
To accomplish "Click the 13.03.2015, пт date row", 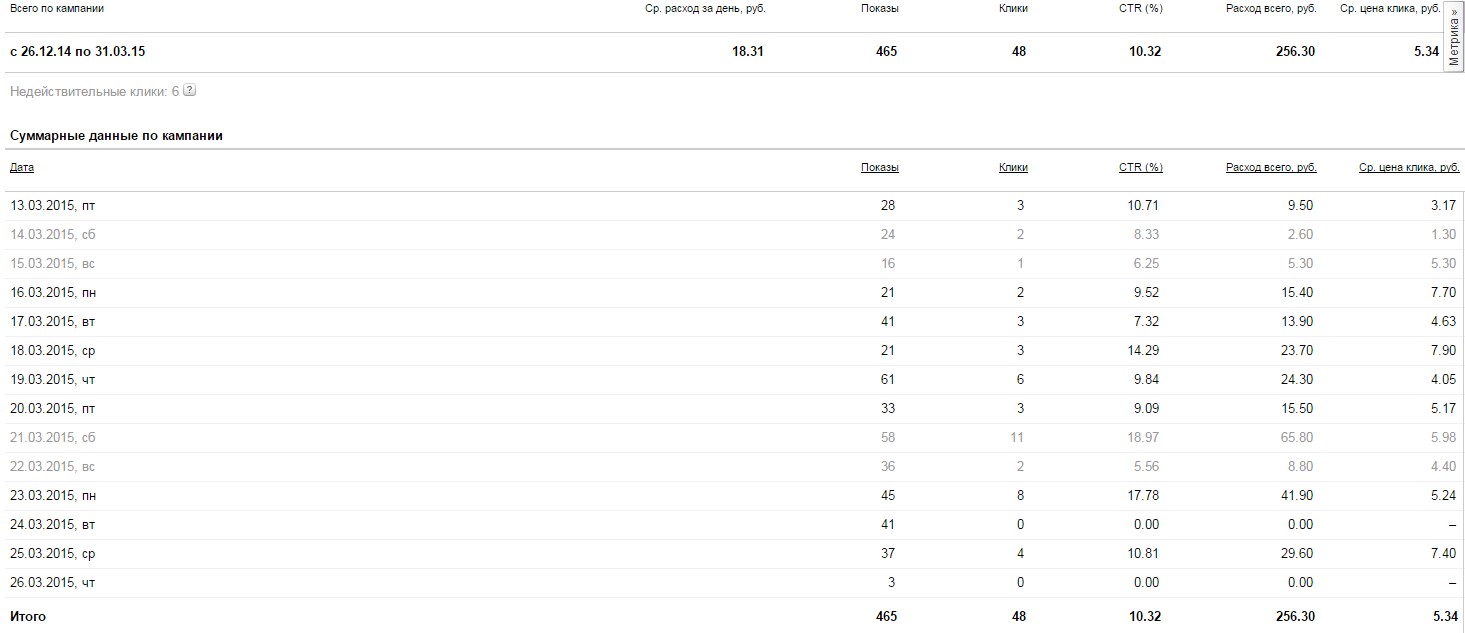I will coord(53,206).
